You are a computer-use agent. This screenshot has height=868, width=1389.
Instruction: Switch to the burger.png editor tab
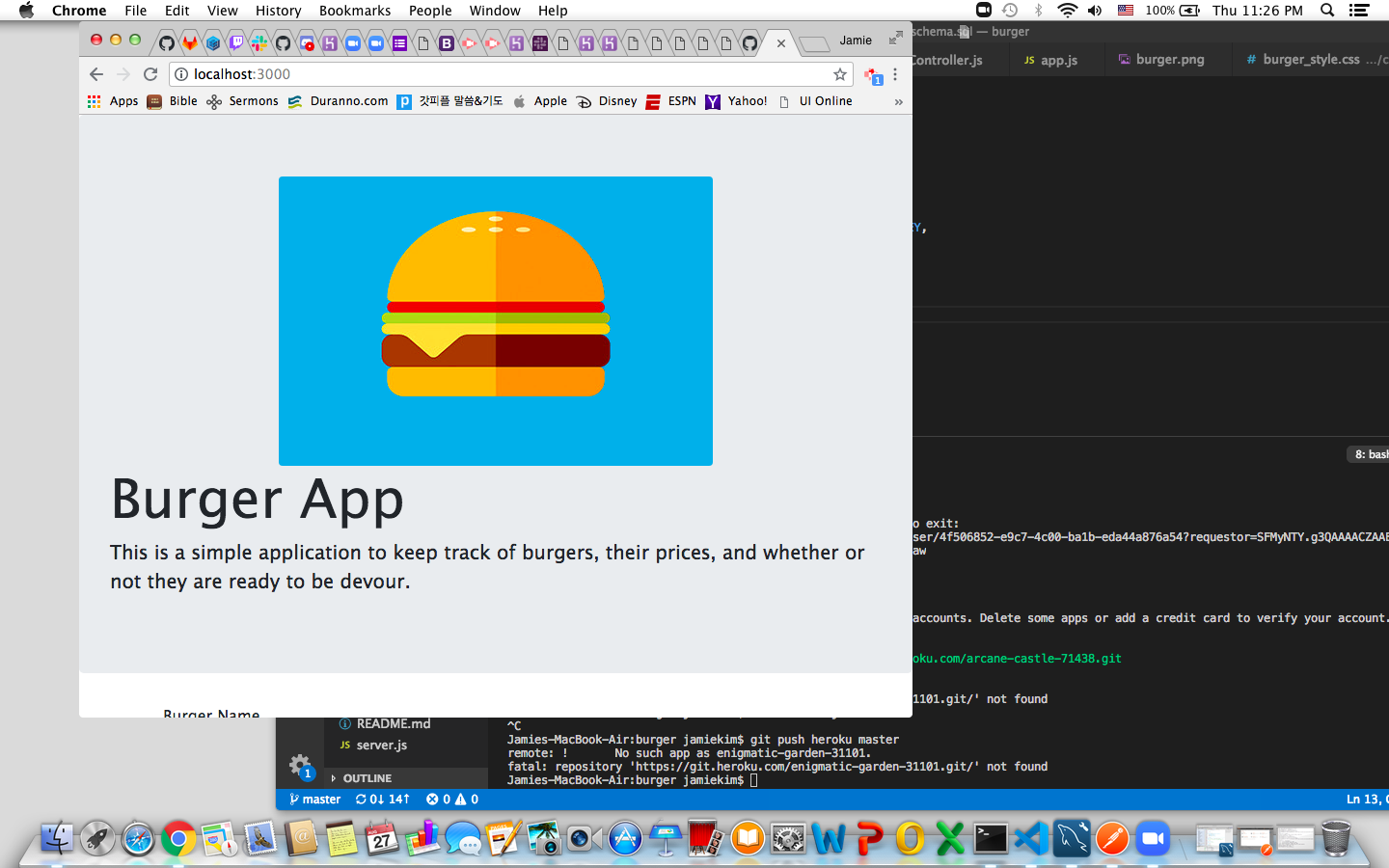coord(1168,59)
